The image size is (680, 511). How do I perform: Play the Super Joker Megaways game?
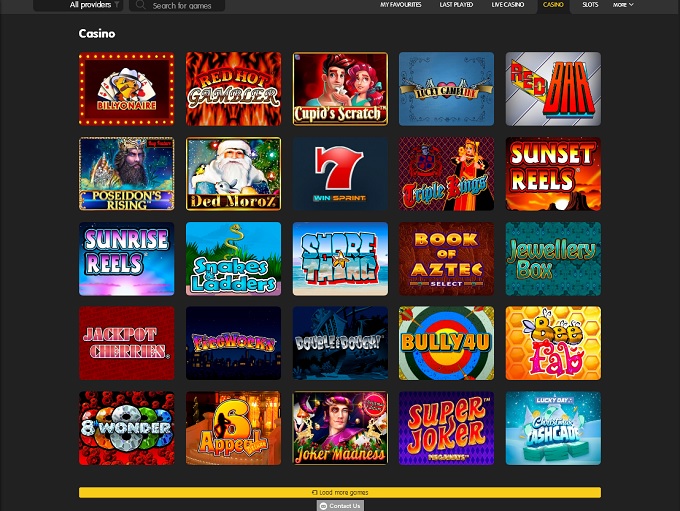(x=446, y=428)
